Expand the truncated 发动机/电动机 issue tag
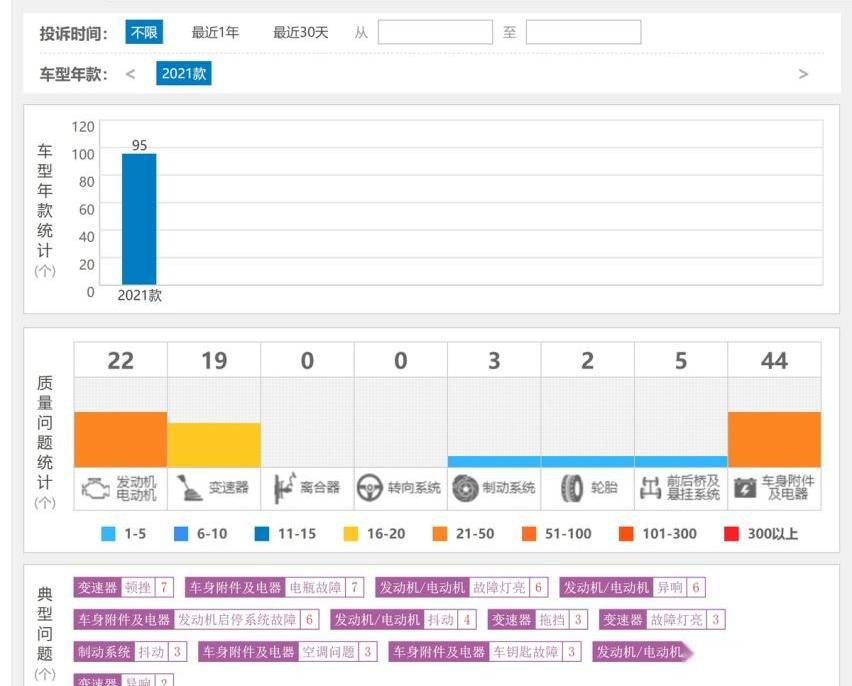 click(642, 652)
